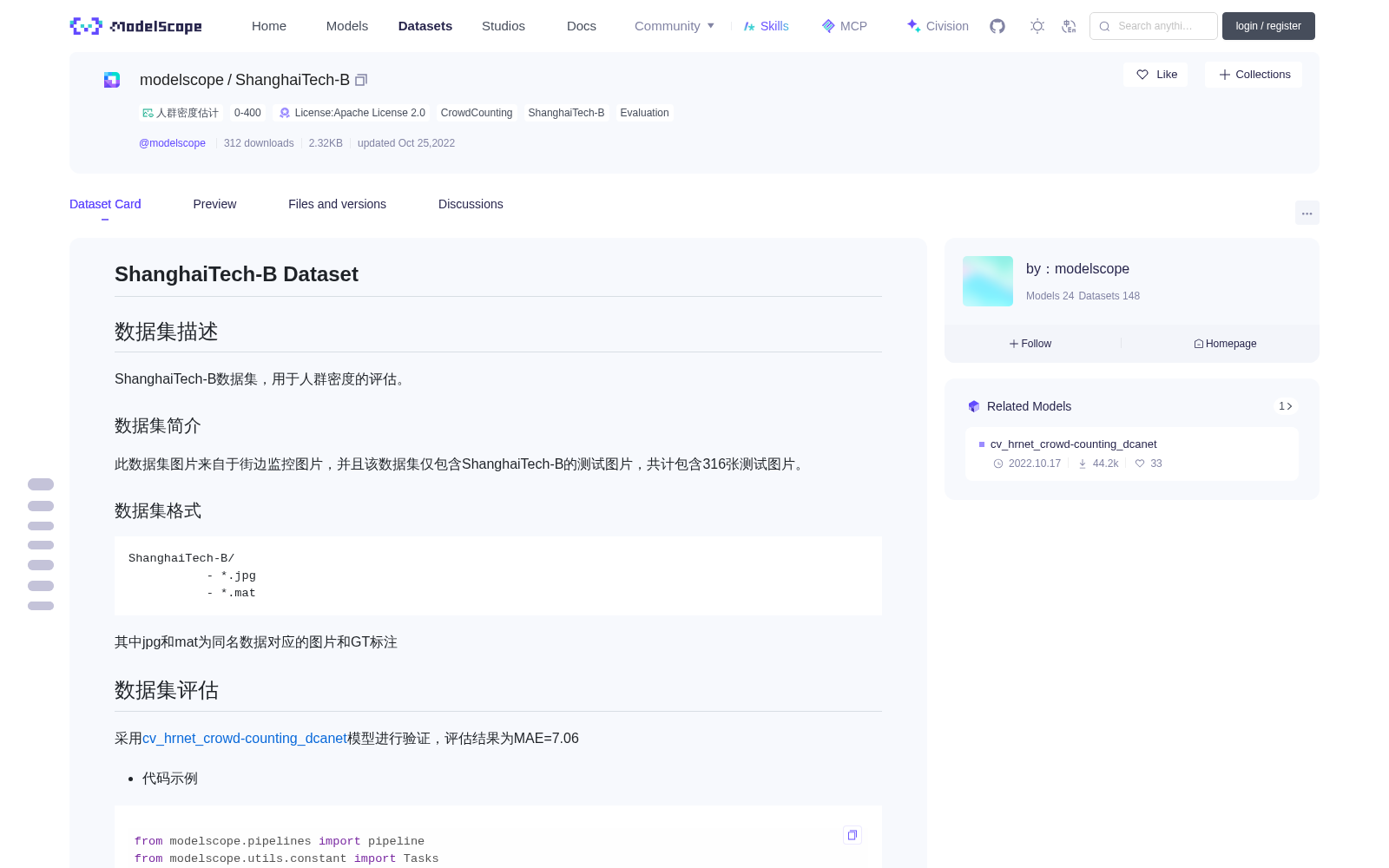Click the Civision sparkle icon
The width and height of the screenshot is (1389, 868).
(x=913, y=26)
